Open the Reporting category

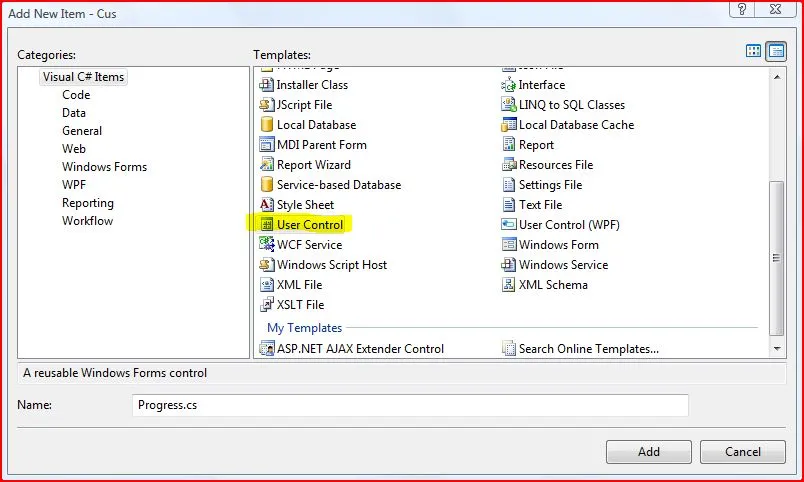[x=88, y=203]
